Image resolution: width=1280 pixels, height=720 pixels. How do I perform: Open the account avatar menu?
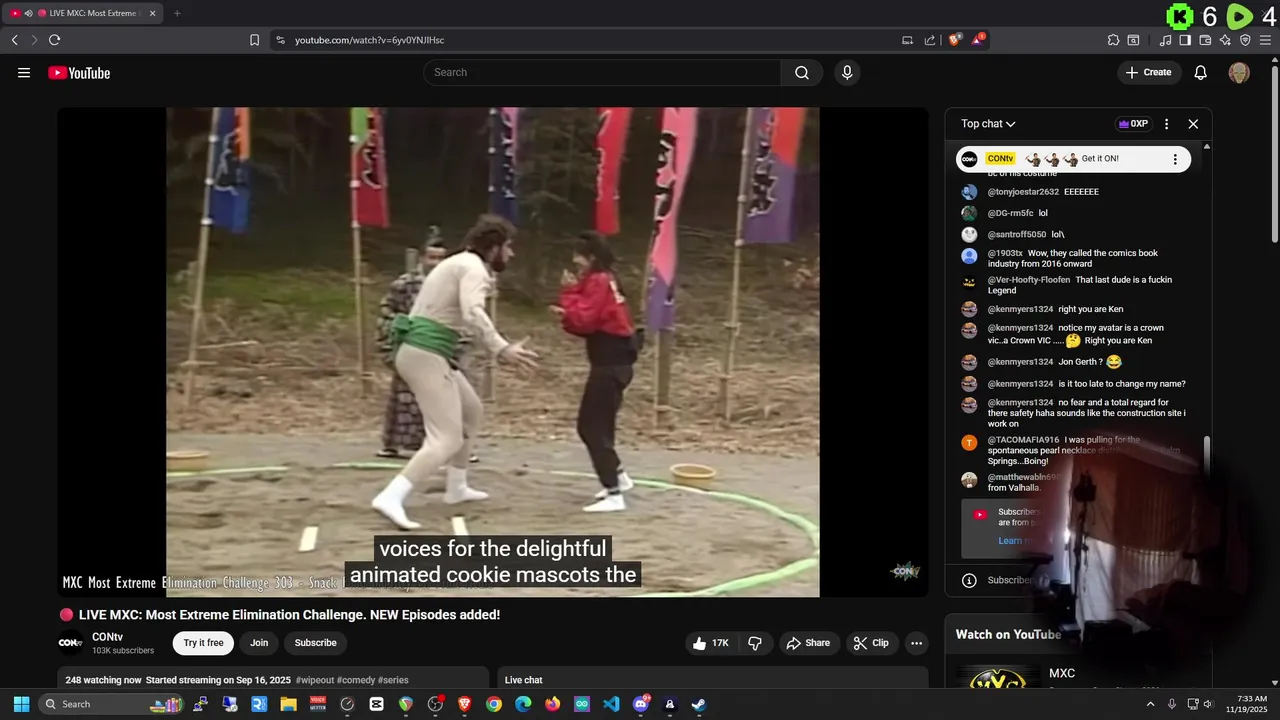[x=1239, y=72]
